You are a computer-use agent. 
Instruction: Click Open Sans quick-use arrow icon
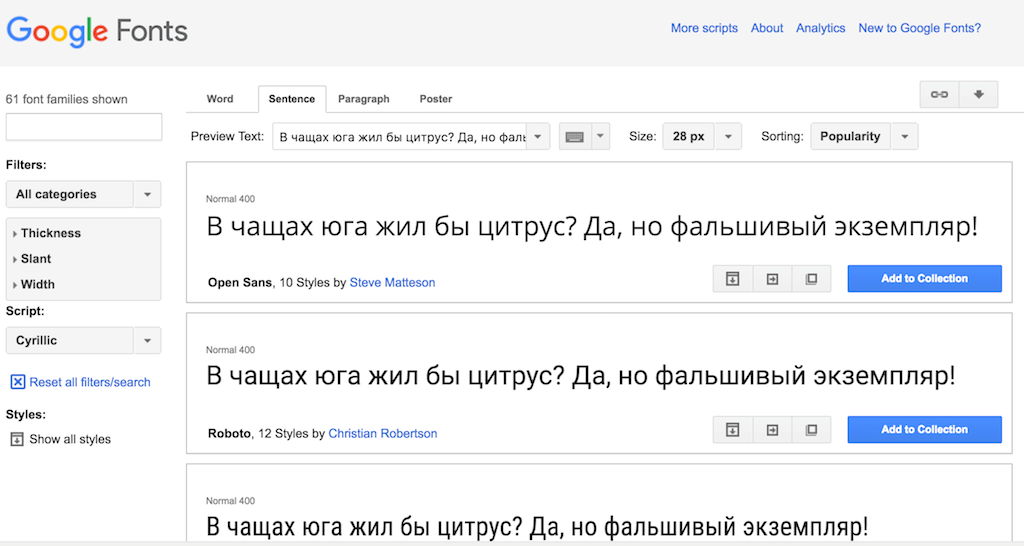click(772, 279)
